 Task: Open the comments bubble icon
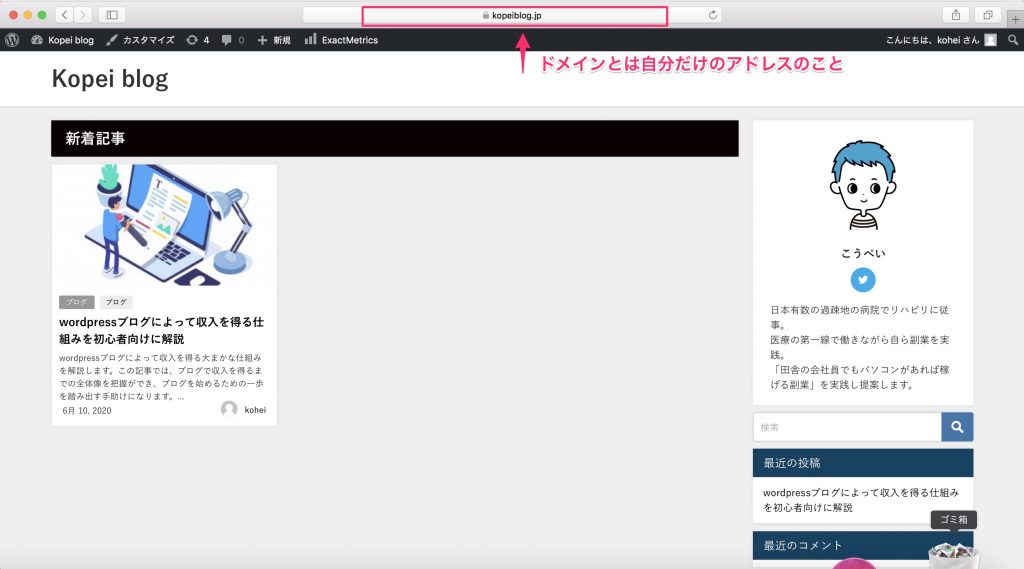(x=232, y=40)
